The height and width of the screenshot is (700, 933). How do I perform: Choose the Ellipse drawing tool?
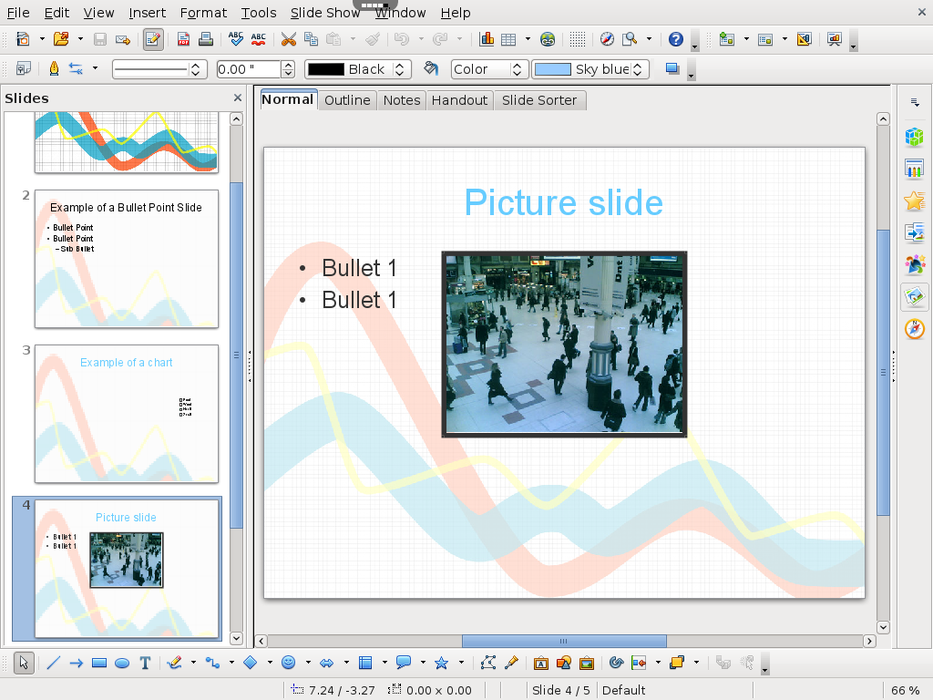[x=122, y=662]
